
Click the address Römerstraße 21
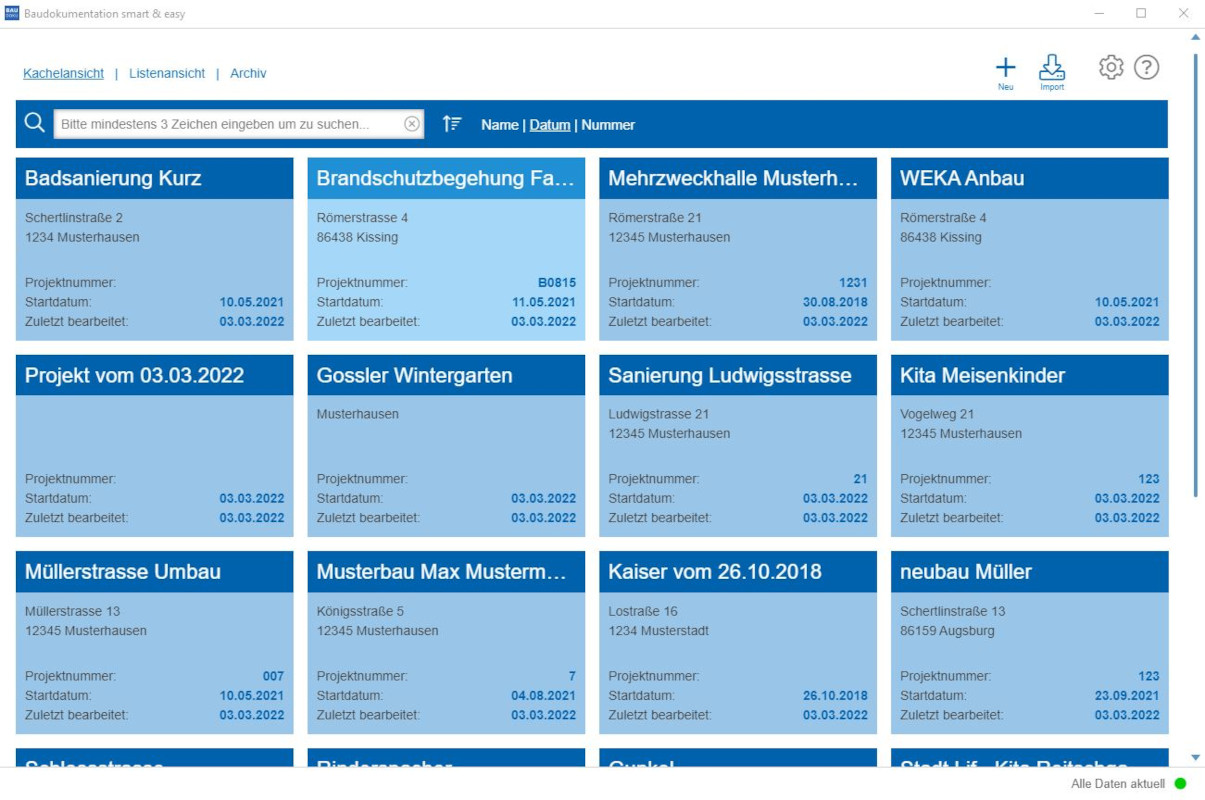655,218
